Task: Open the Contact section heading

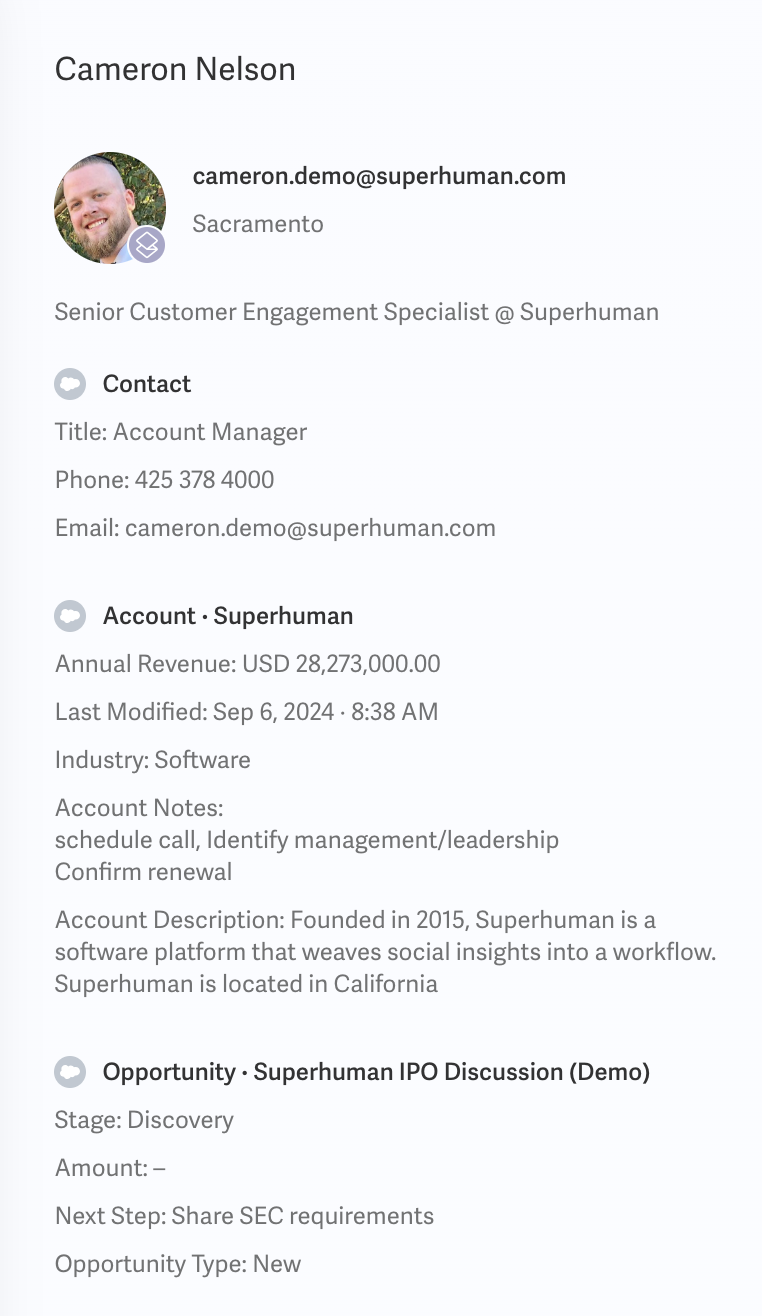Action: coord(147,384)
